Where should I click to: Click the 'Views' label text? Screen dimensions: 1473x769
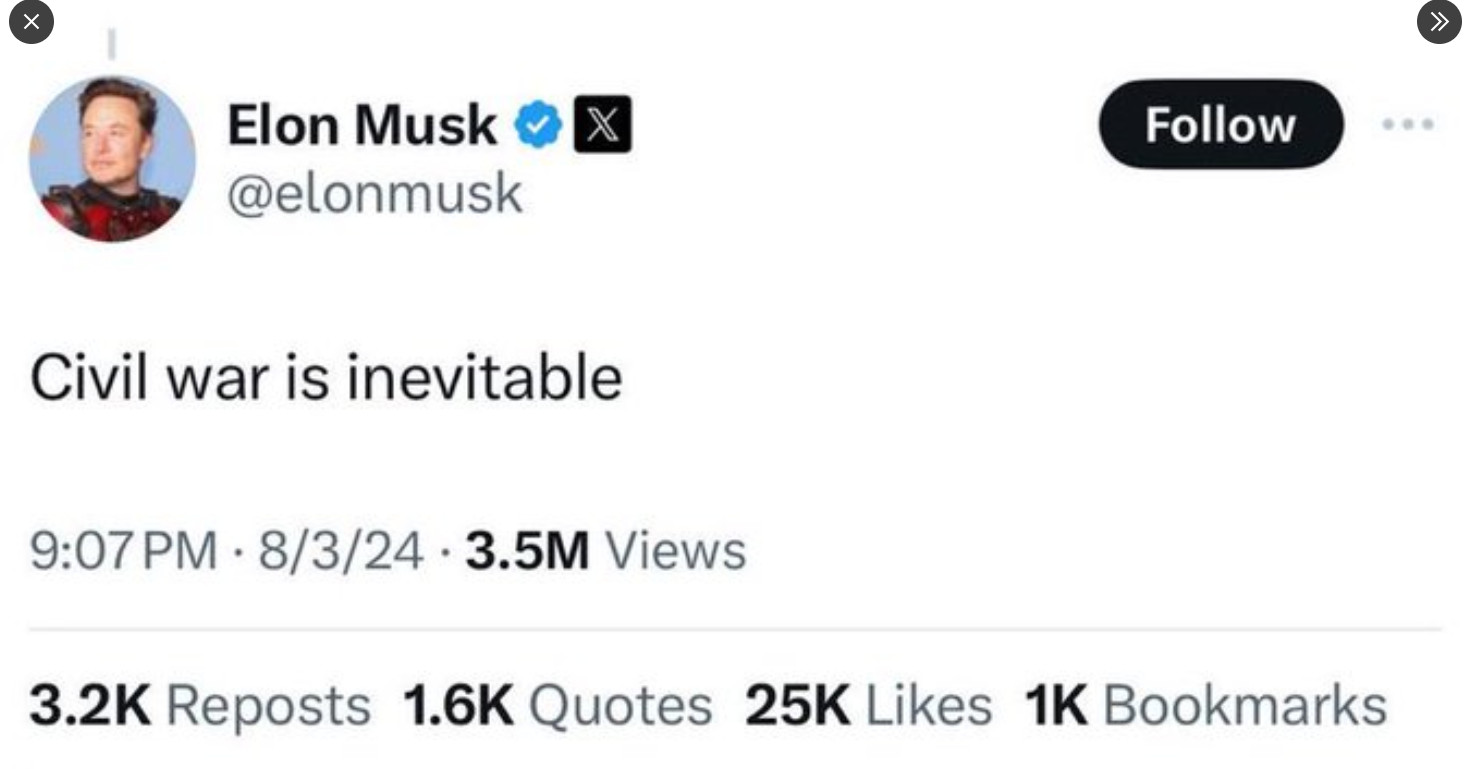tap(675, 551)
